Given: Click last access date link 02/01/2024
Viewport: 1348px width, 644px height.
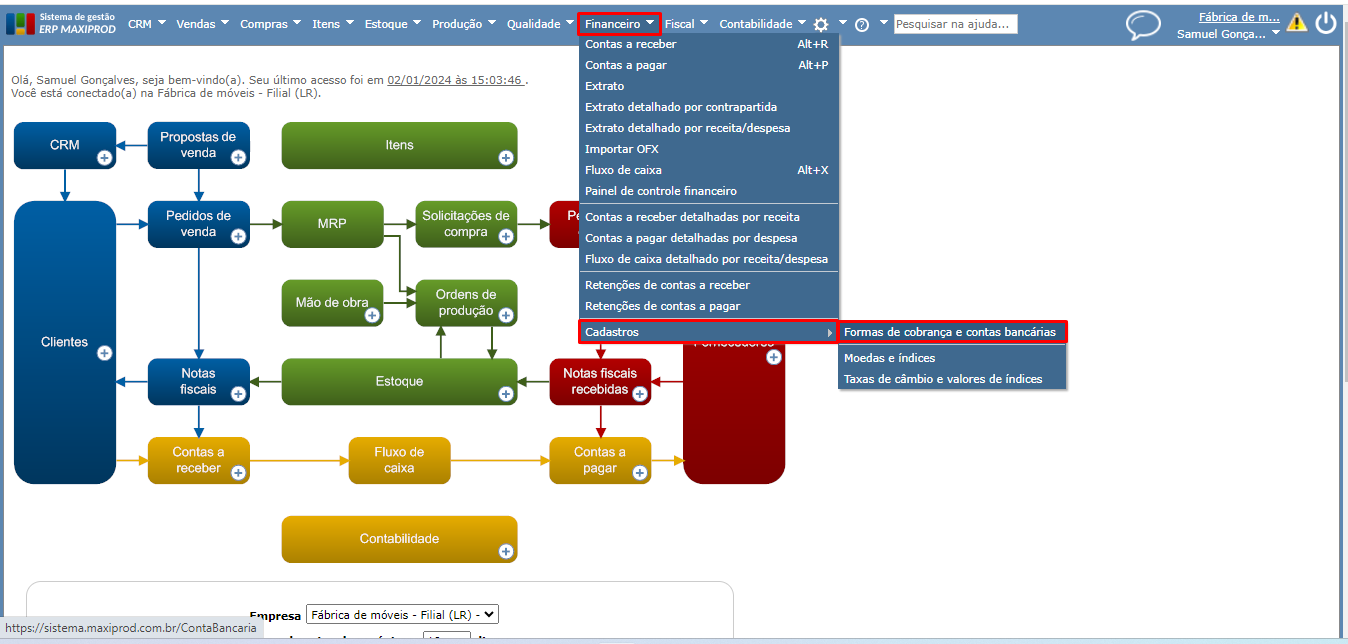Looking at the screenshot, I should (455, 80).
